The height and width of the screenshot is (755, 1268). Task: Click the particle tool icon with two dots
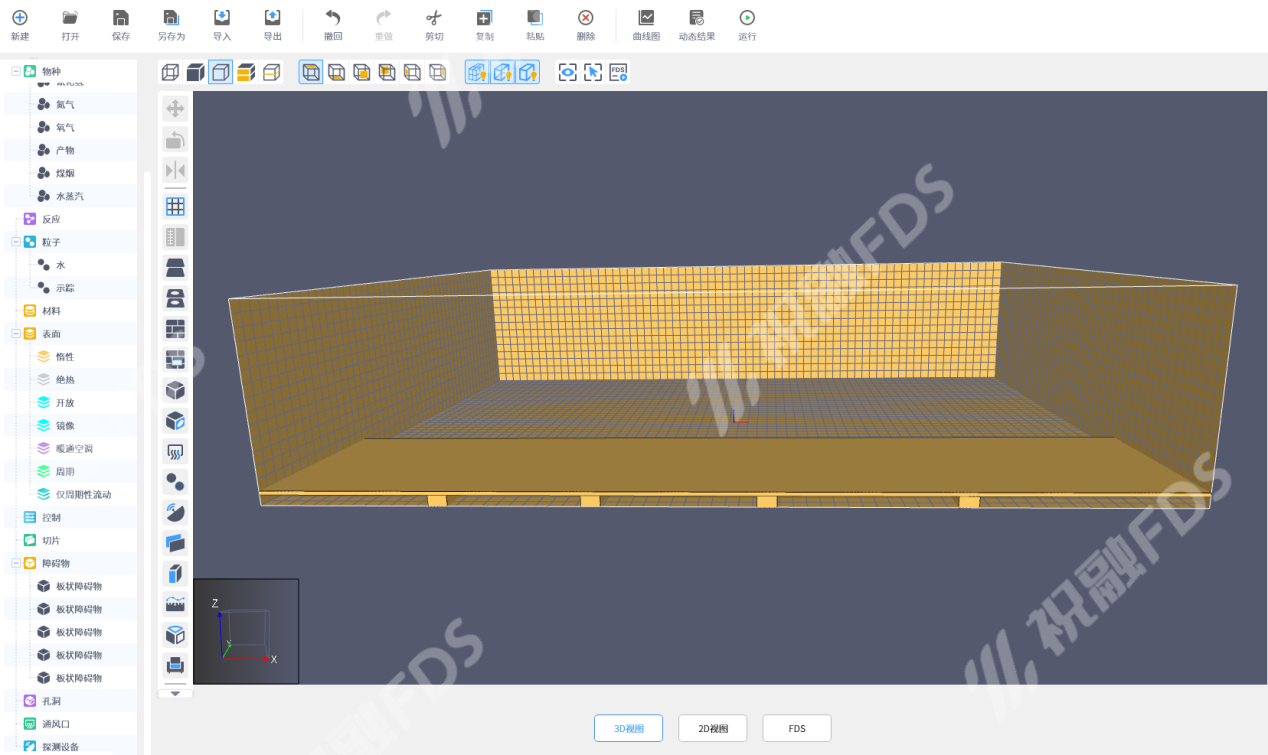(x=175, y=482)
